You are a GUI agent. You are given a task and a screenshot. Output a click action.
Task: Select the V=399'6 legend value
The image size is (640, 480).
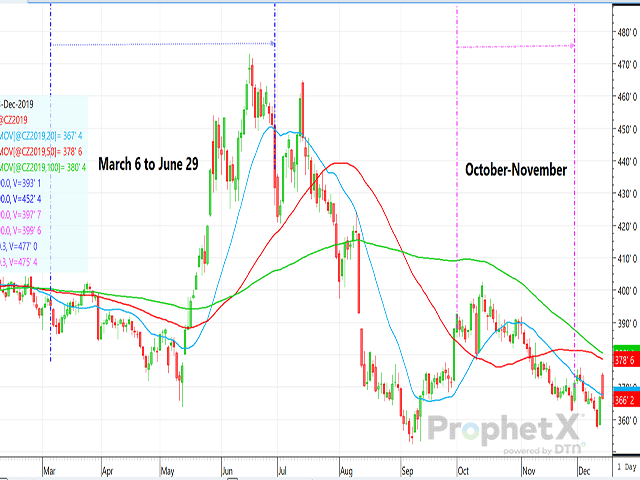coord(20,231)
